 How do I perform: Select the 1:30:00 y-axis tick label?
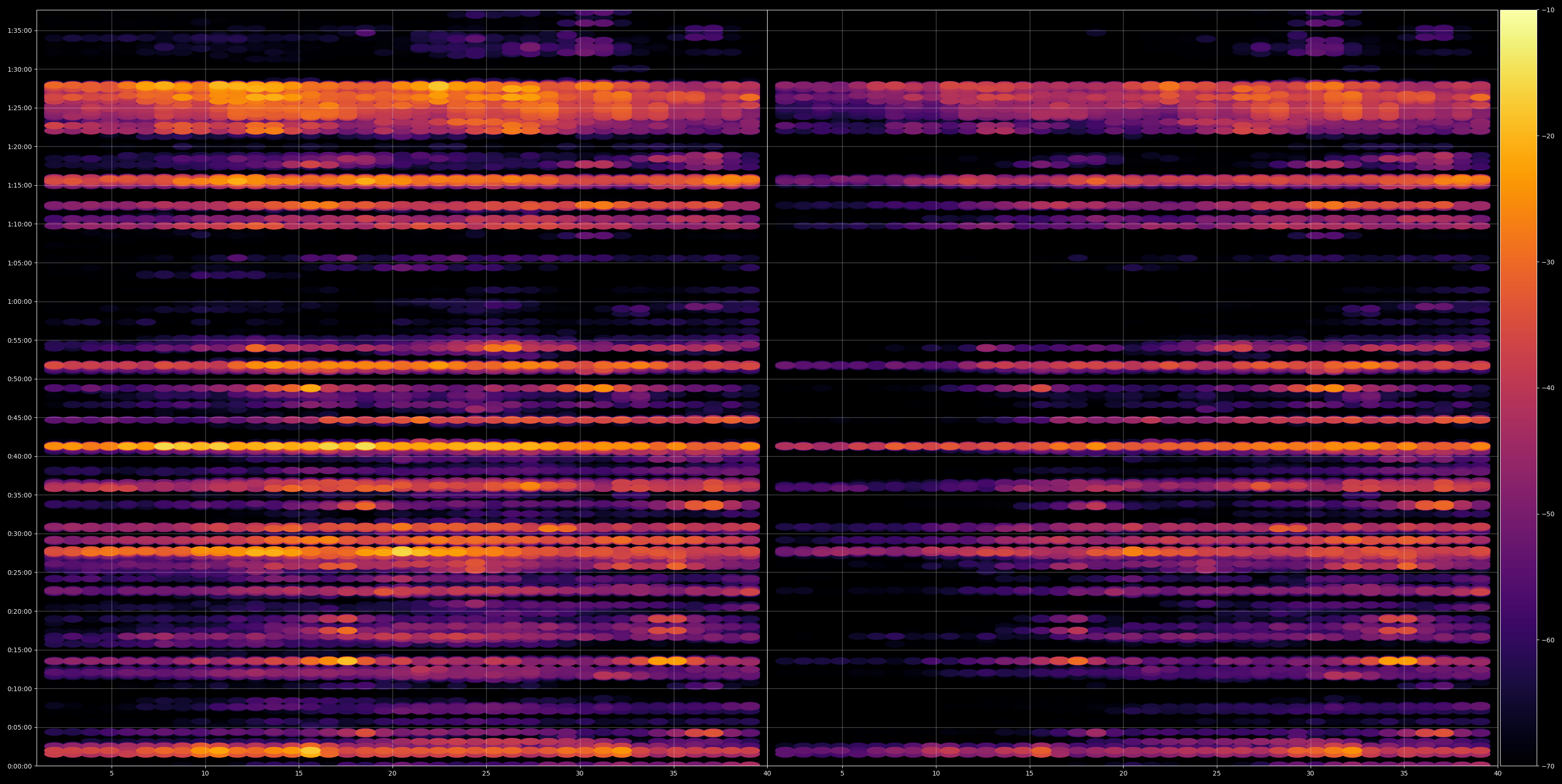pyautogui.click(x=19, y=69)
